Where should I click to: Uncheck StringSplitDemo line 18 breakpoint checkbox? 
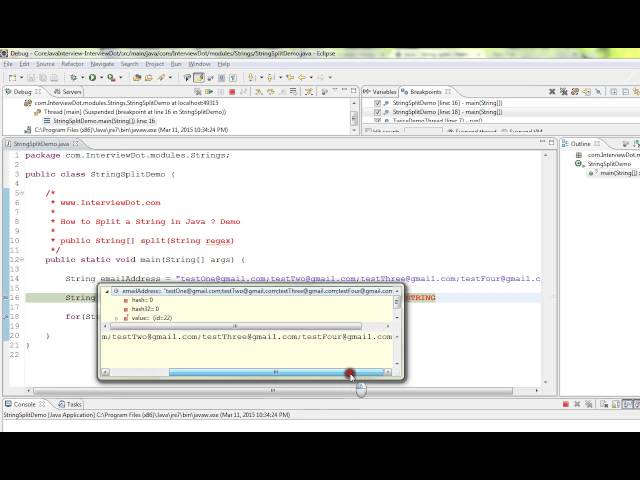[378, 112]
